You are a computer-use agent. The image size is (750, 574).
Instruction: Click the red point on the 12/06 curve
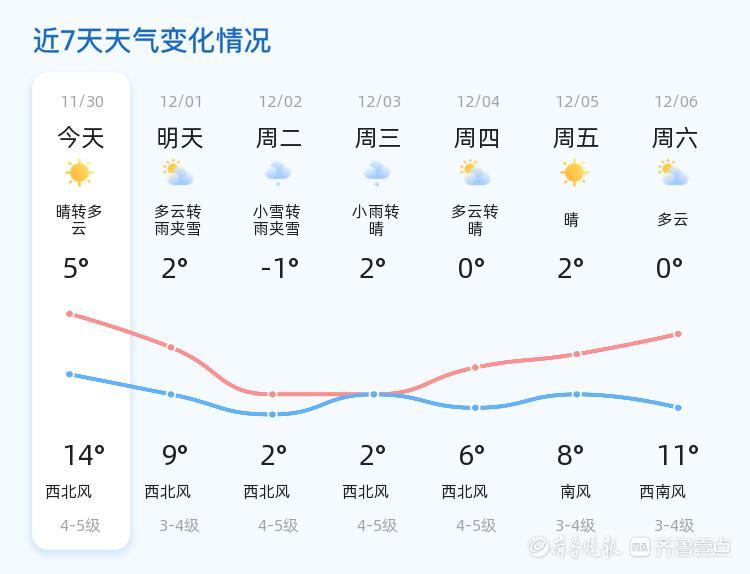click(678, 334)
